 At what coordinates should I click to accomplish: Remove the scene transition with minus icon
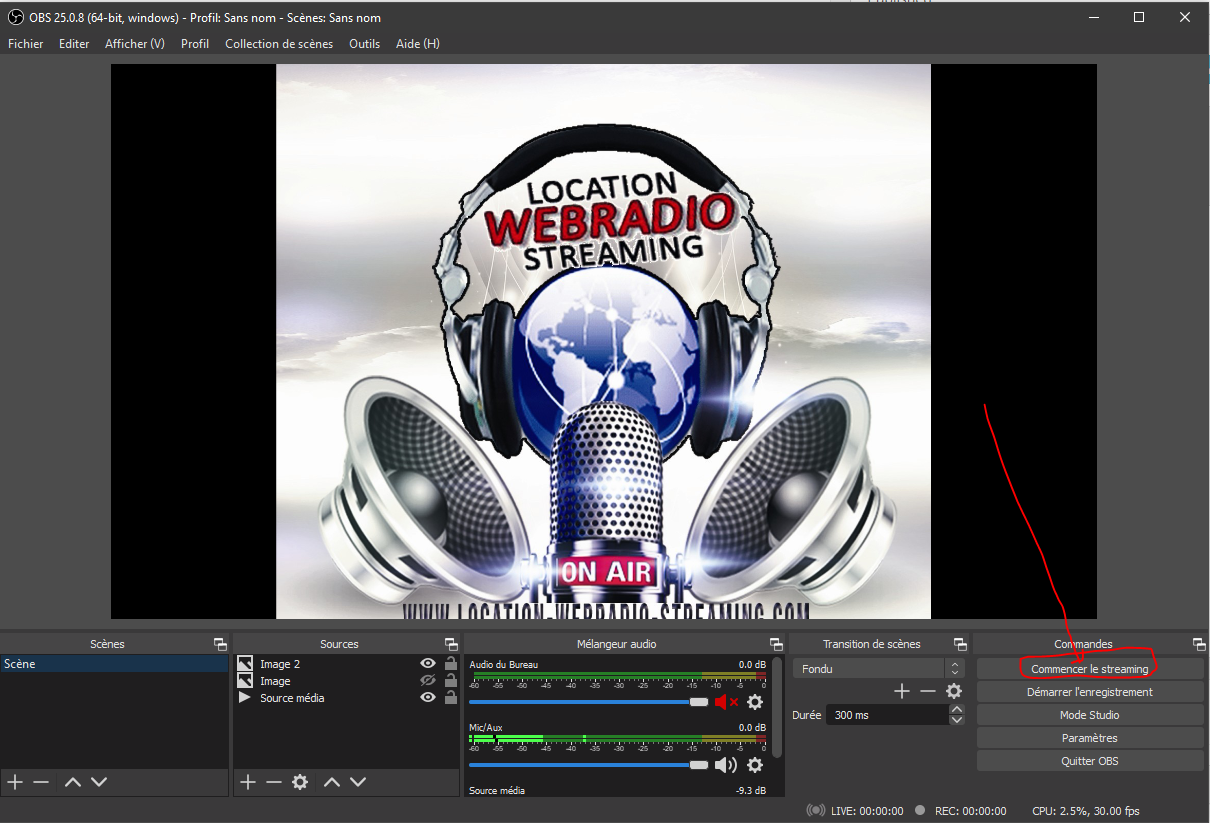[928, 691]
